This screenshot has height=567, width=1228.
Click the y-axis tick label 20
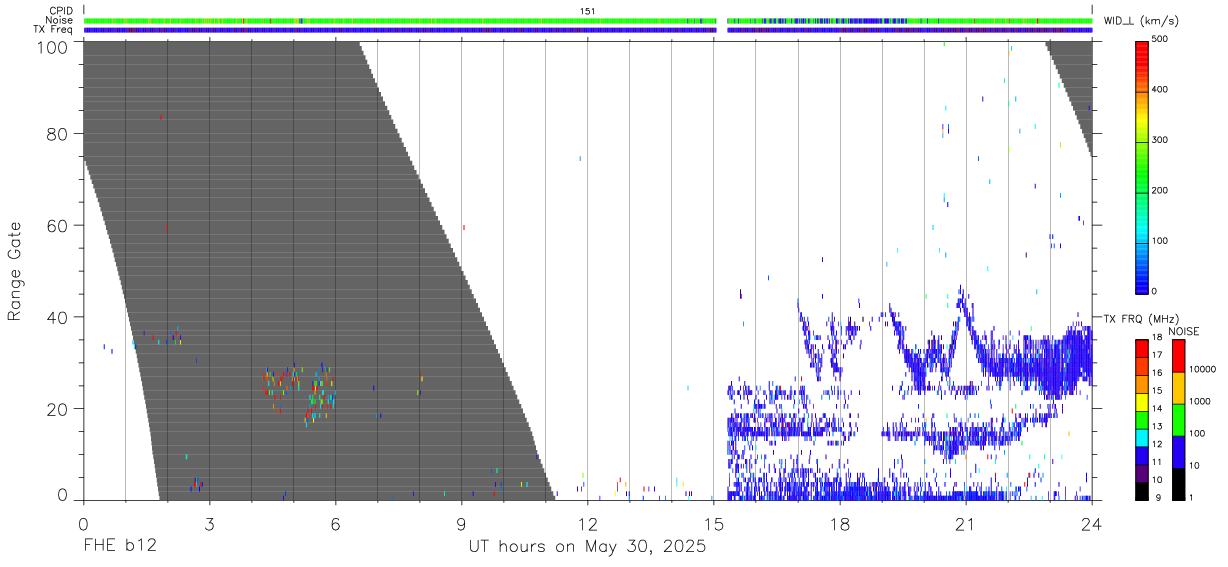pos(57,409)
